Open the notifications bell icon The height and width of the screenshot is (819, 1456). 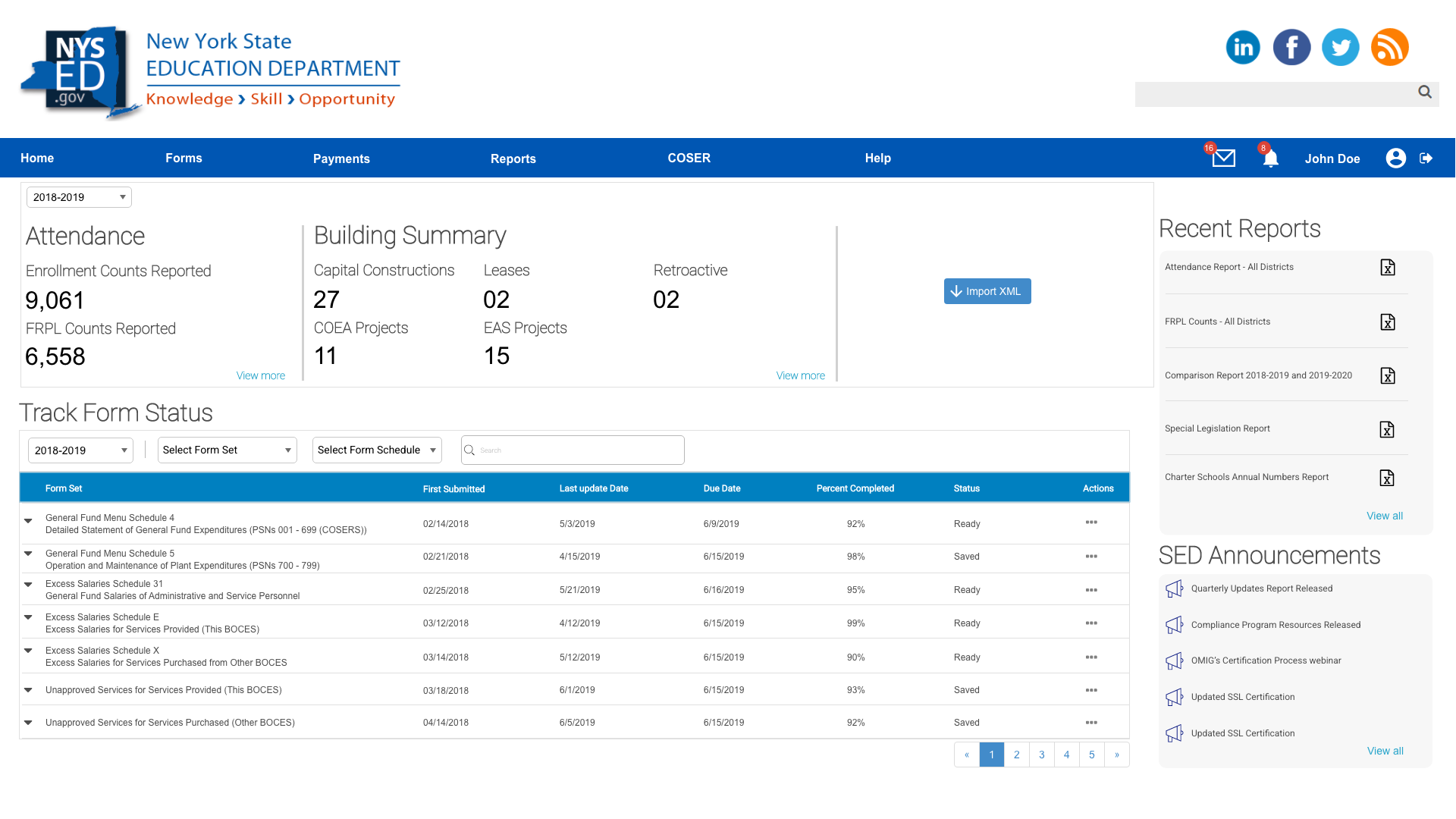coord(1271,158)
